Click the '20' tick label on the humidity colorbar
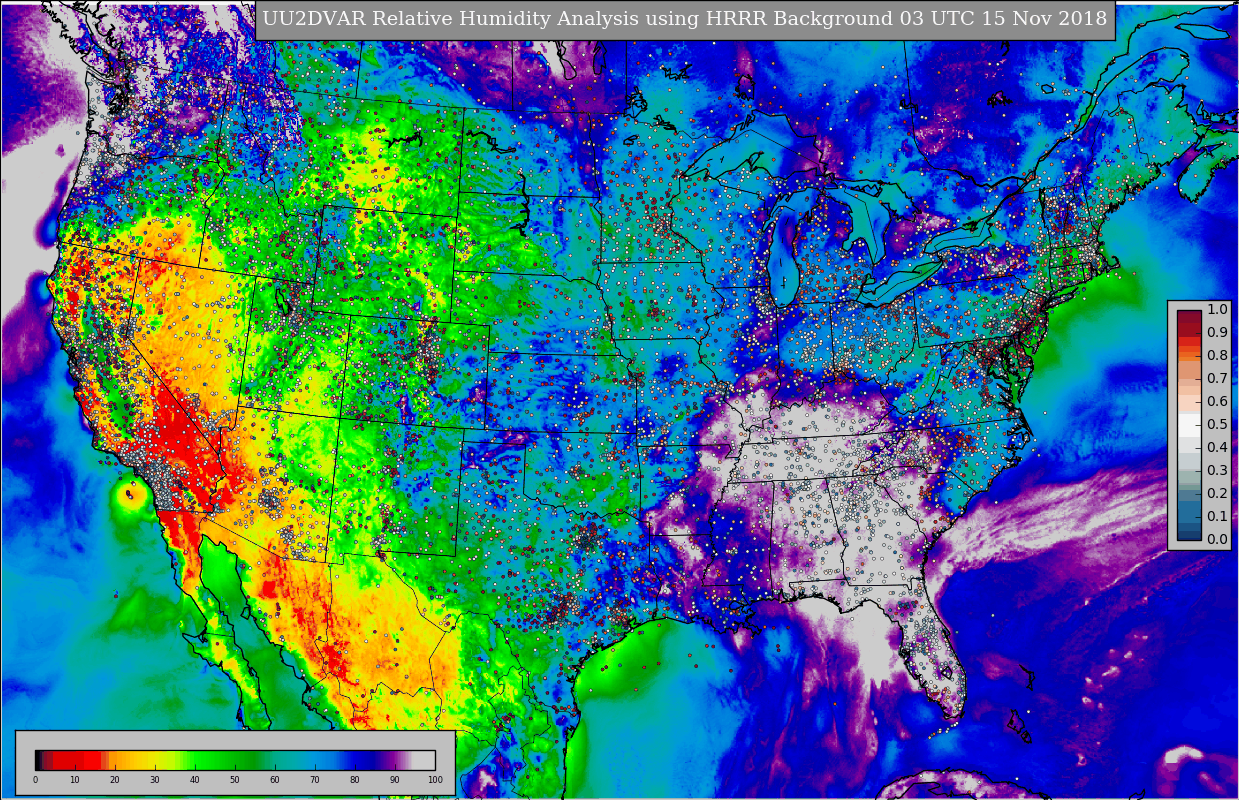Screen dimensions: 1239x800 115,780
